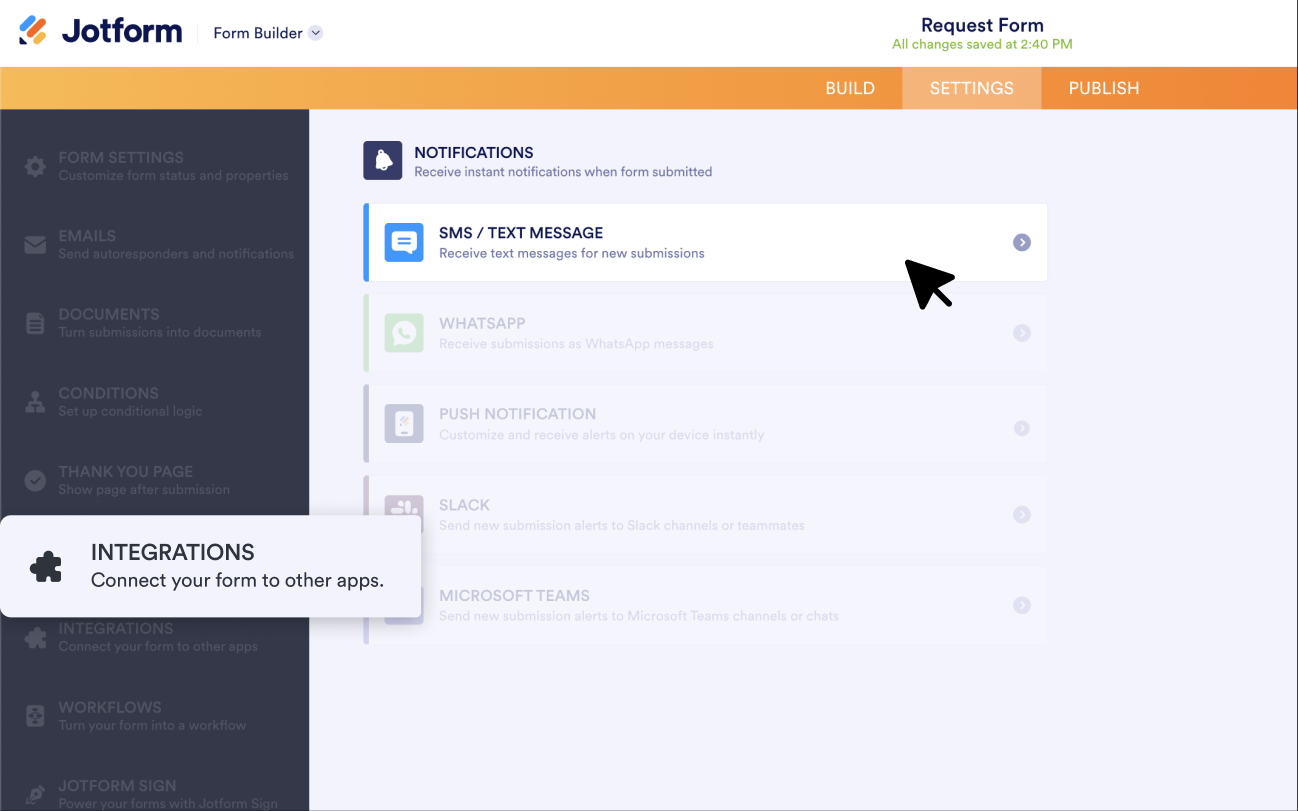The width and height of the screenshot is (1298, 811).
Task: Select the SETTINGS tab
Action: click(x=971, y=88)
